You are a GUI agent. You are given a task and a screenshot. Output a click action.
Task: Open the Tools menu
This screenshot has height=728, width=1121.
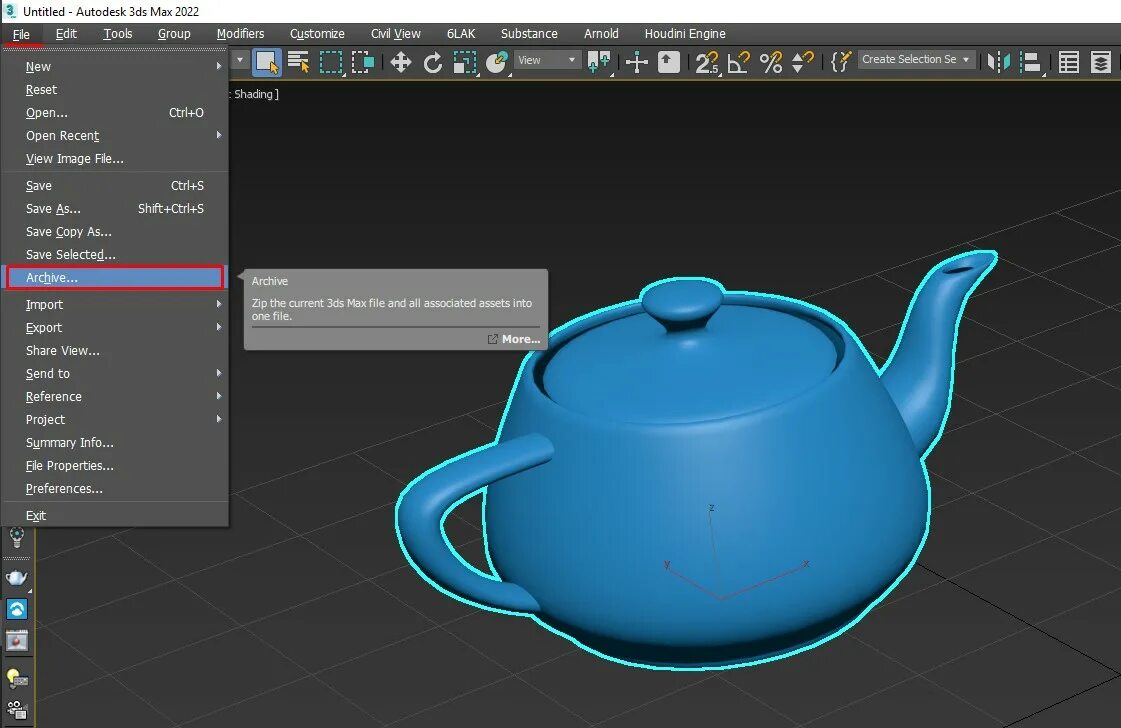117,34
